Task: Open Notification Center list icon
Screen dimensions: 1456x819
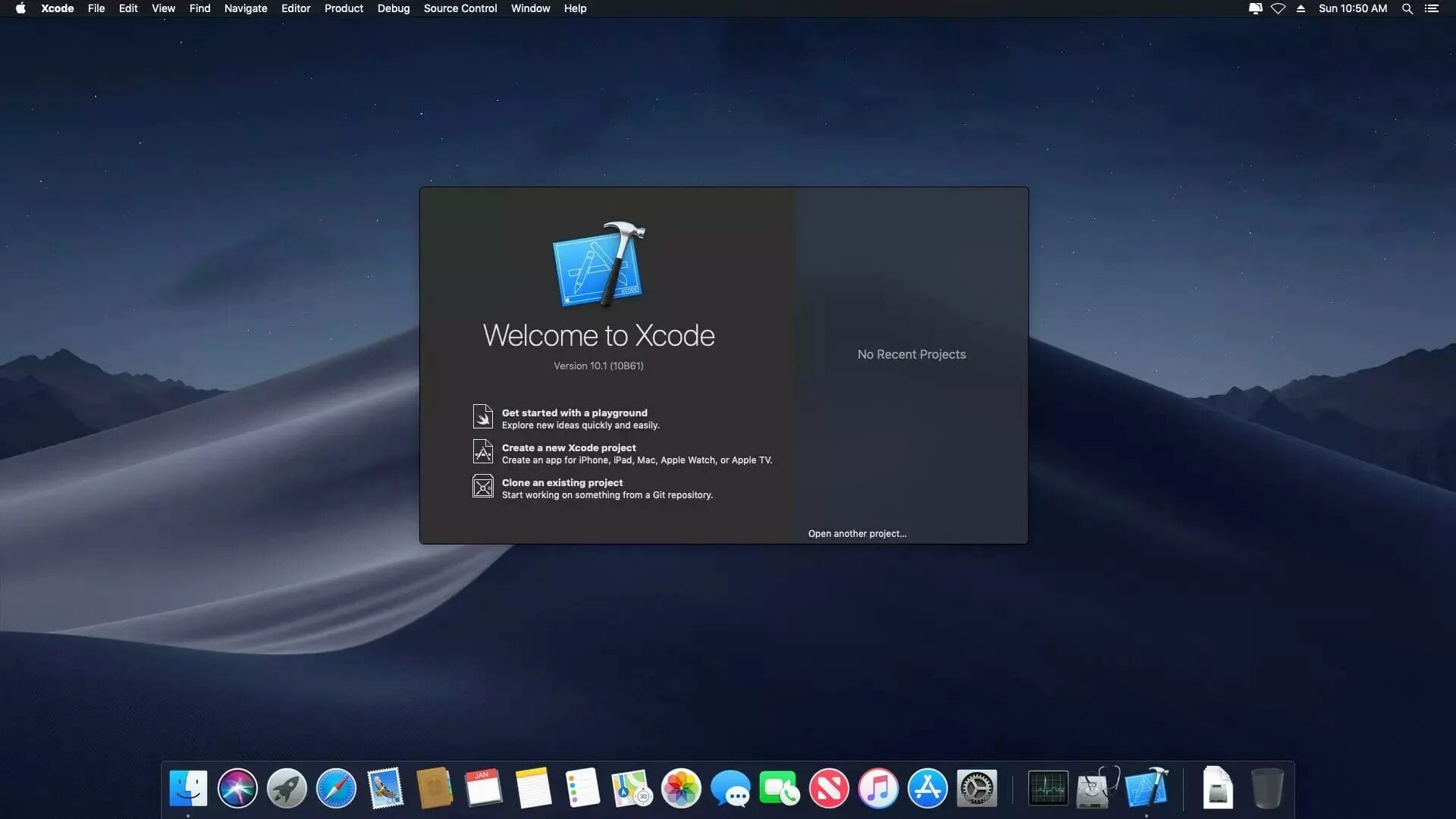Action: coord(1431,8)
